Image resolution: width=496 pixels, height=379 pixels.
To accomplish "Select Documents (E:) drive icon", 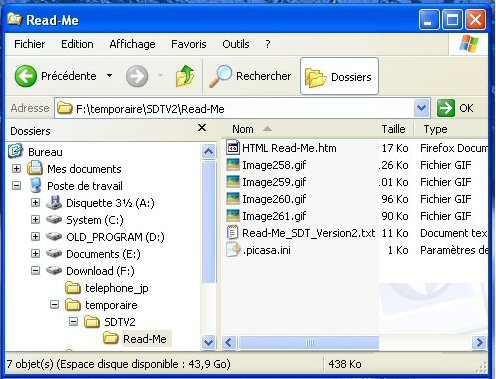I will [54, 253].
